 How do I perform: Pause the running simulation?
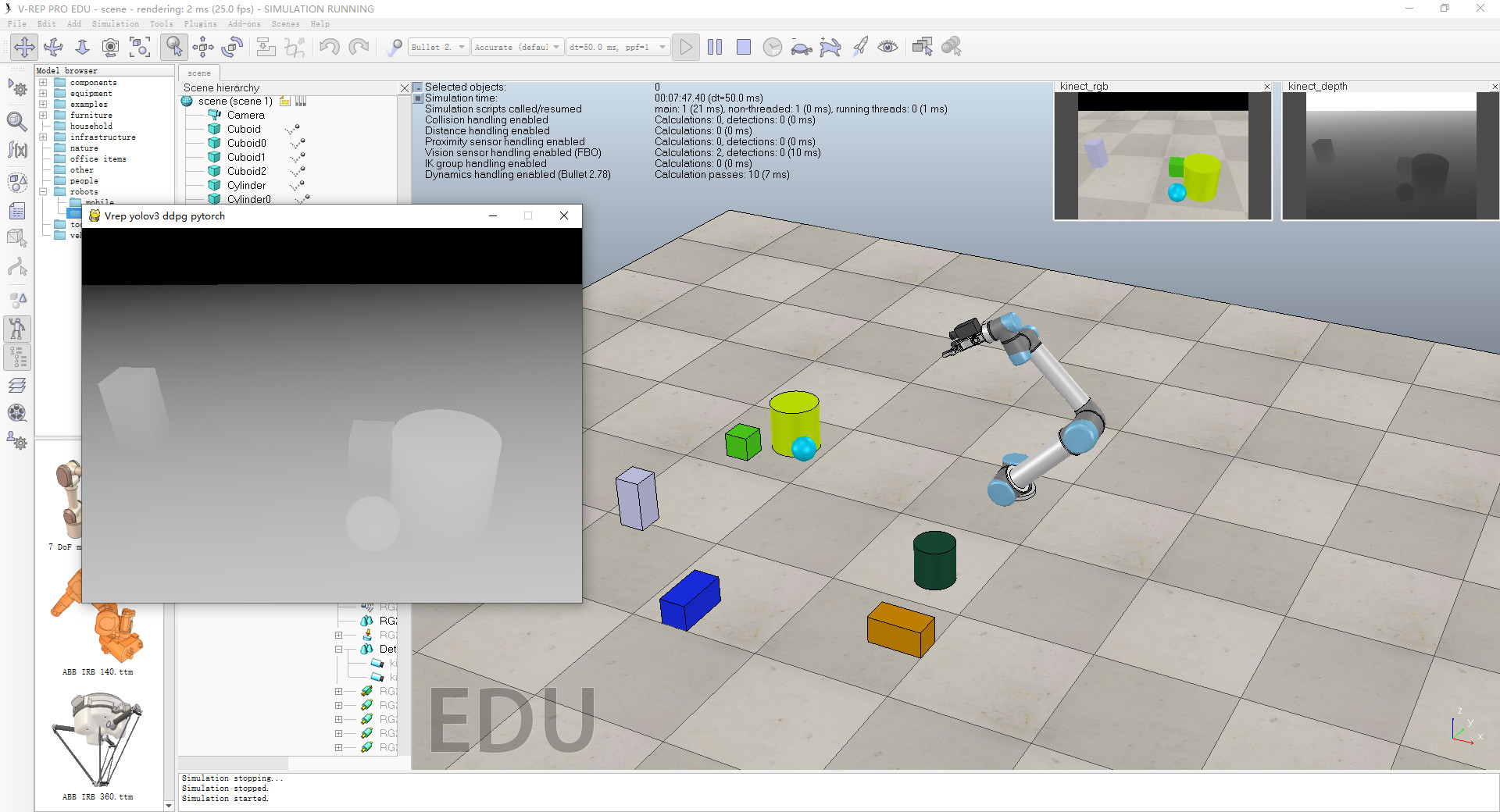714,47
